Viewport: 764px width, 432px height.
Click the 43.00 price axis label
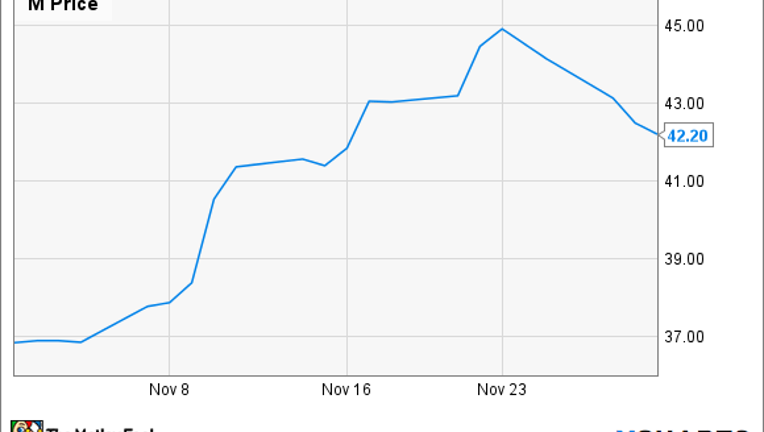684,103
